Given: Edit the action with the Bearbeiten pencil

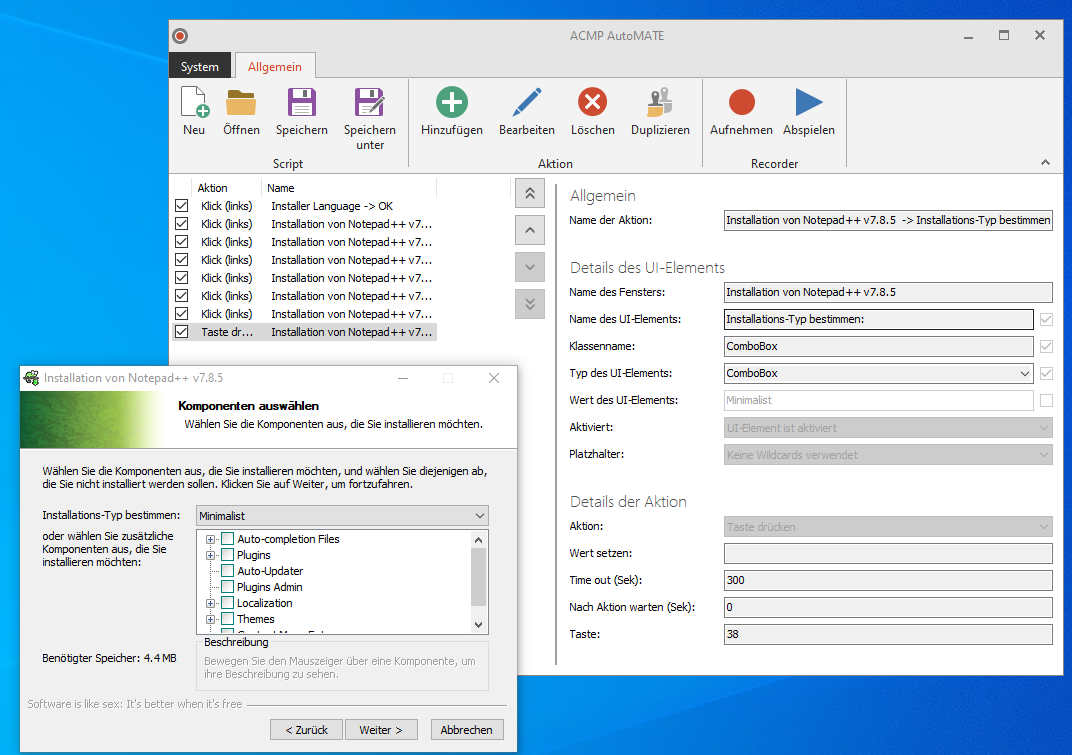Looking at the screenshot, I should tap(527, 111).
